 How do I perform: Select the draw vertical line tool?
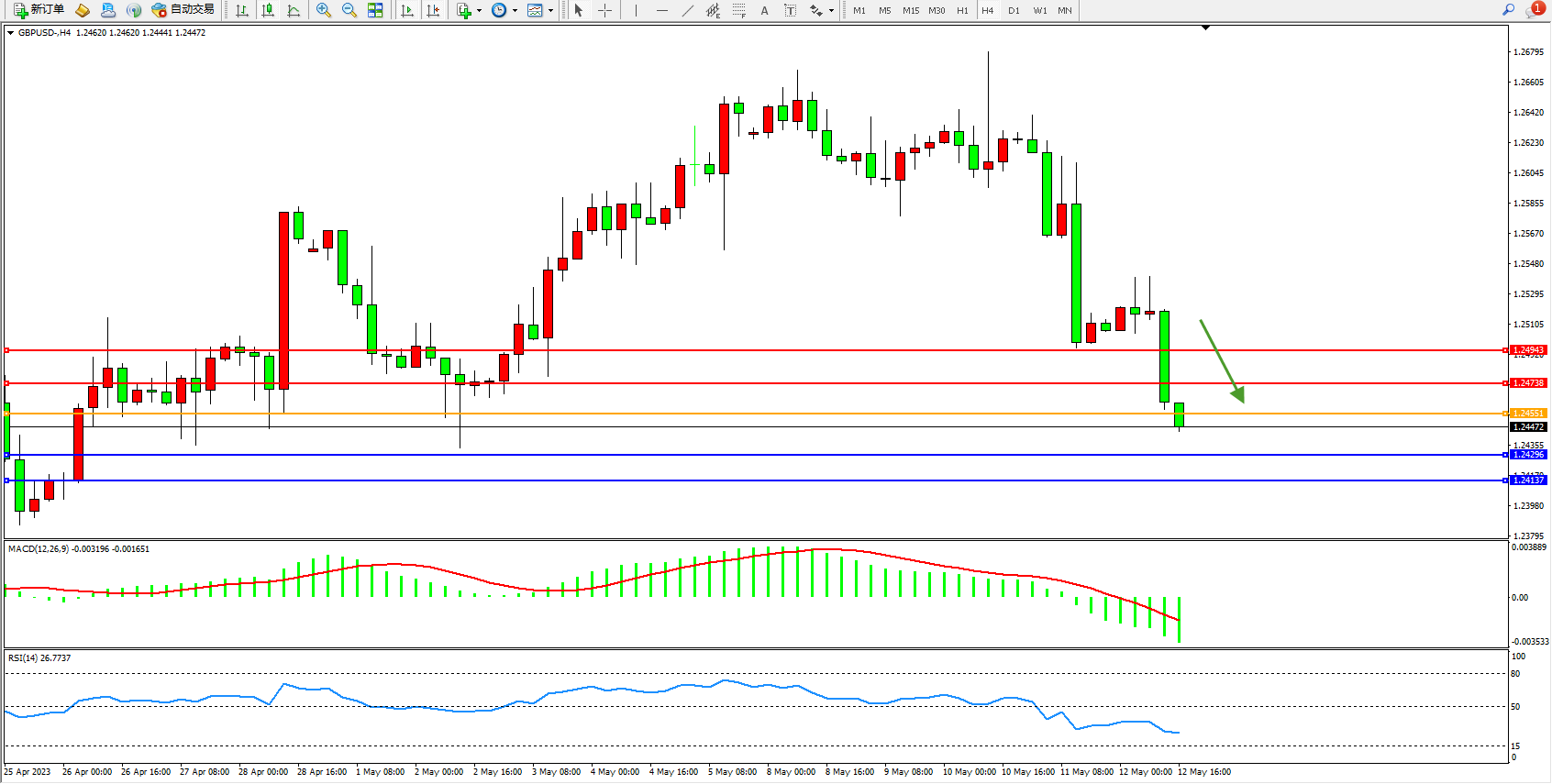coord(636,10)
